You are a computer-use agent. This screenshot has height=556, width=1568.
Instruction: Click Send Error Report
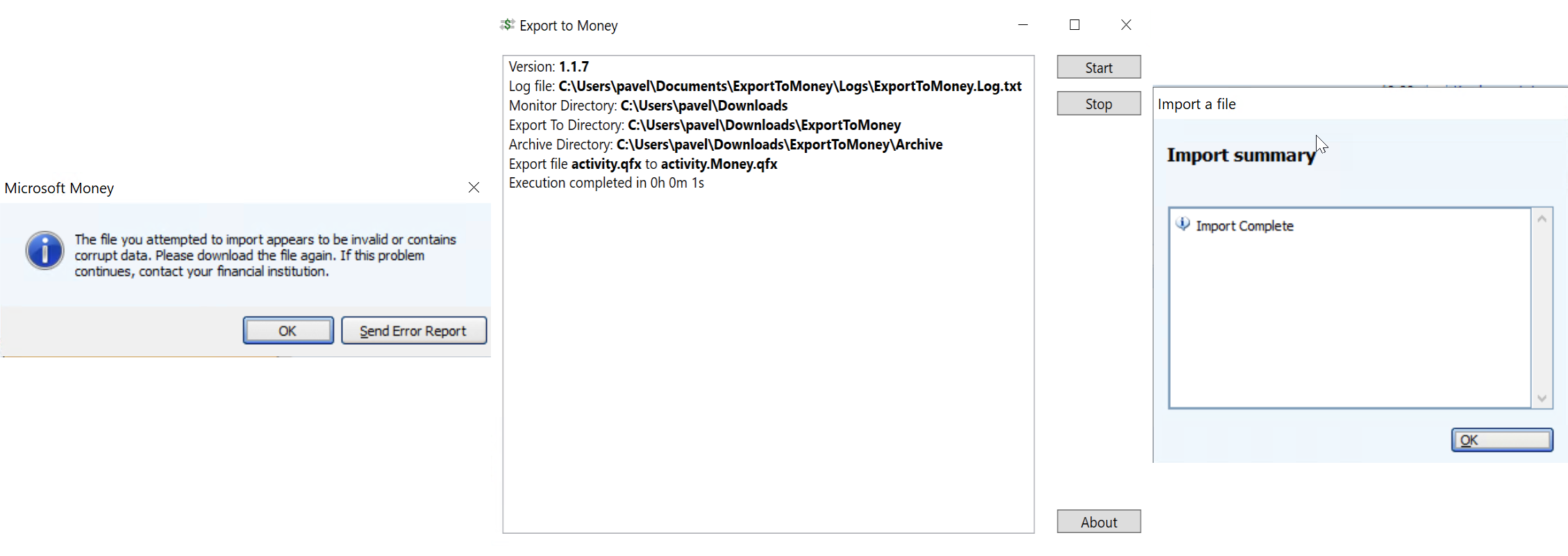[x=413, y=331]
